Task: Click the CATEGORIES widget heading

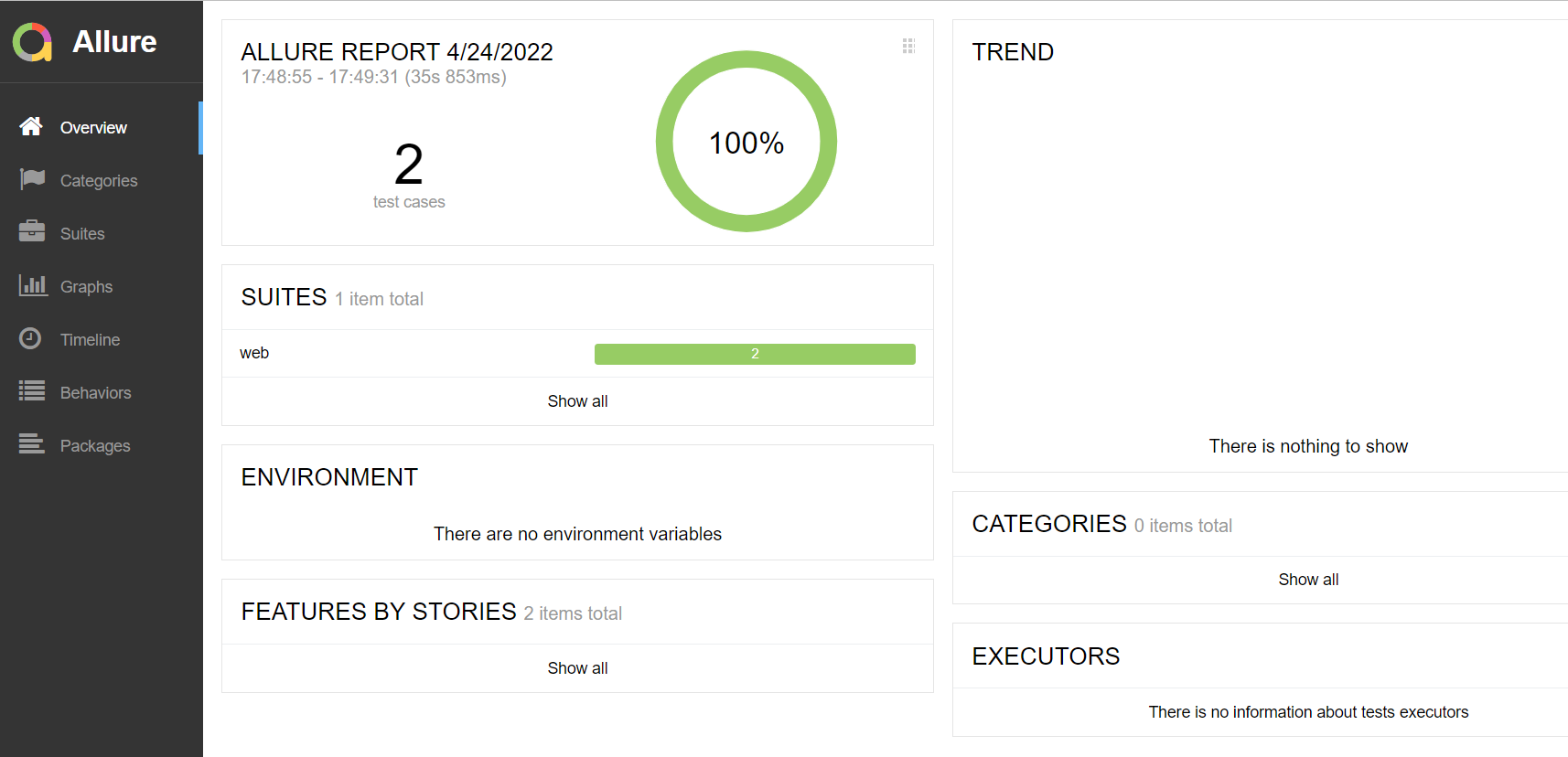Action: 1049,524
